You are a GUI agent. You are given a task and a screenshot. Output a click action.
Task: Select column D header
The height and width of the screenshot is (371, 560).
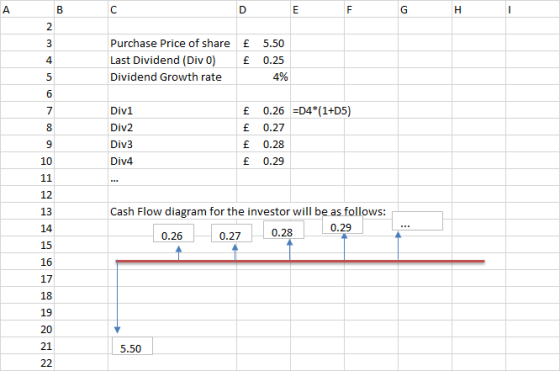263,9
